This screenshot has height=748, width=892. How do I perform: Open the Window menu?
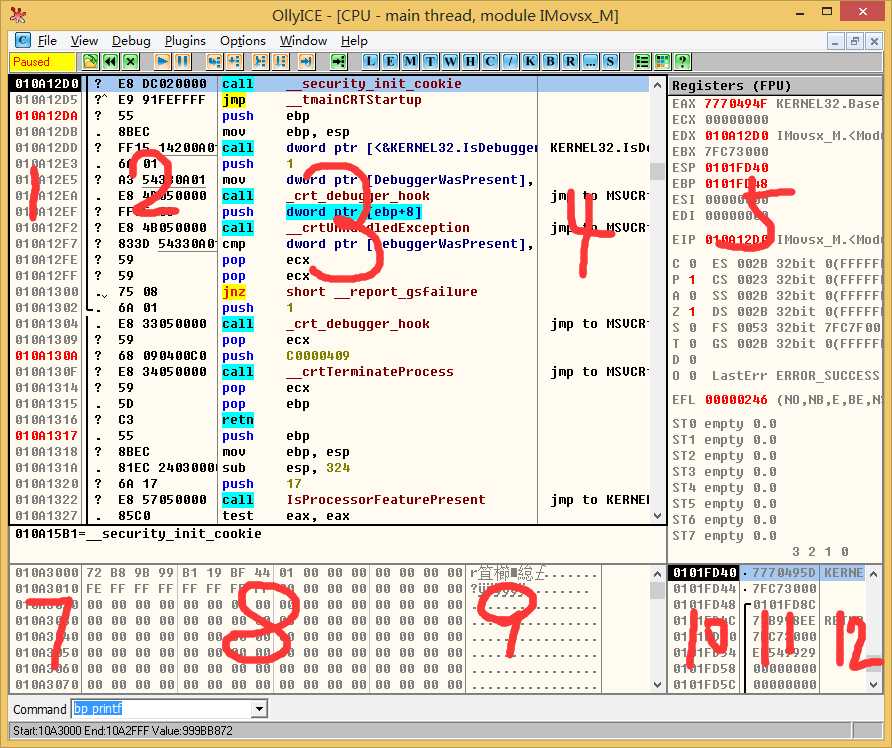pyautogui.click(x=303, y=41)
